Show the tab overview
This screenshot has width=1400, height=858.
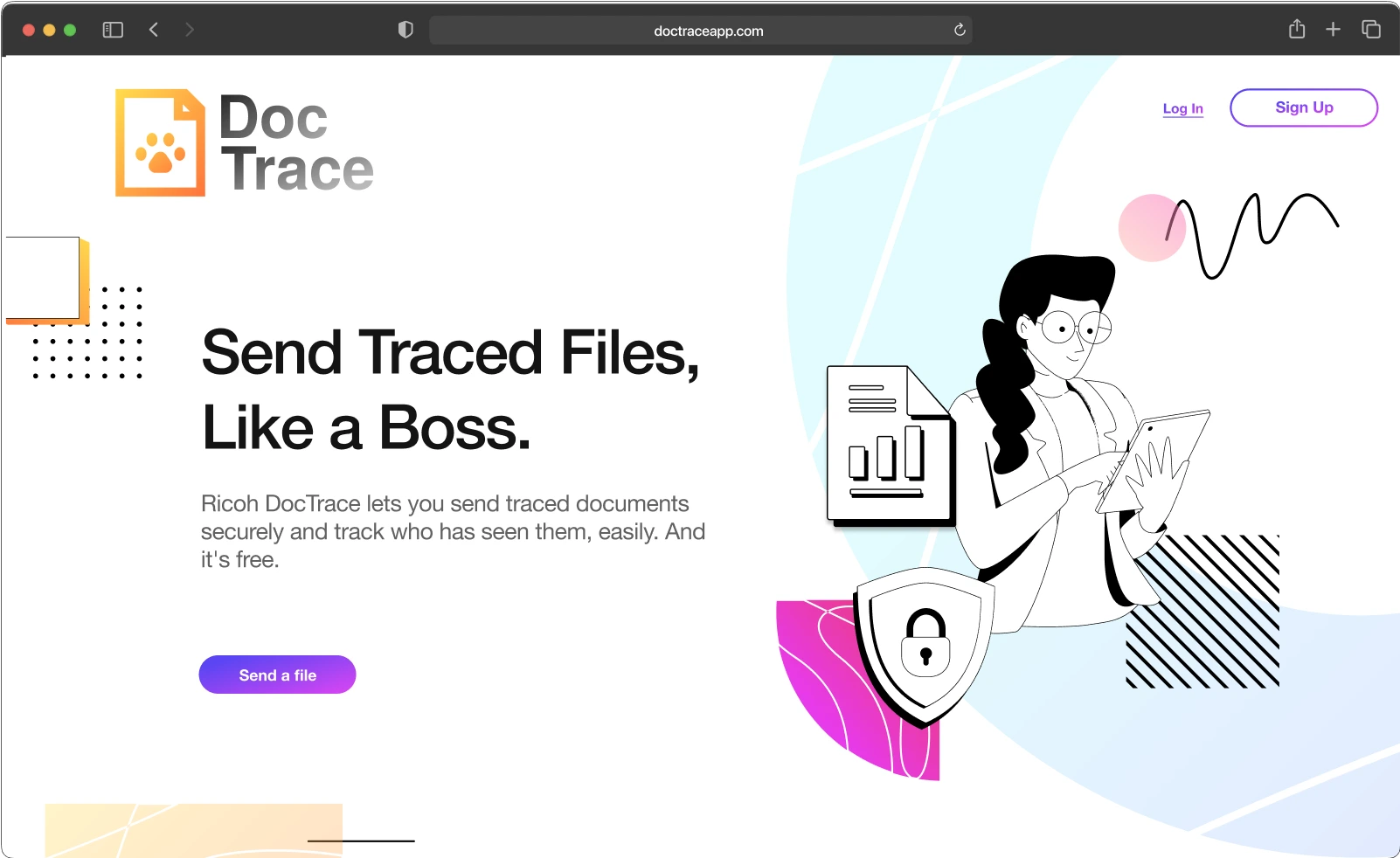tap(1371, 30)
